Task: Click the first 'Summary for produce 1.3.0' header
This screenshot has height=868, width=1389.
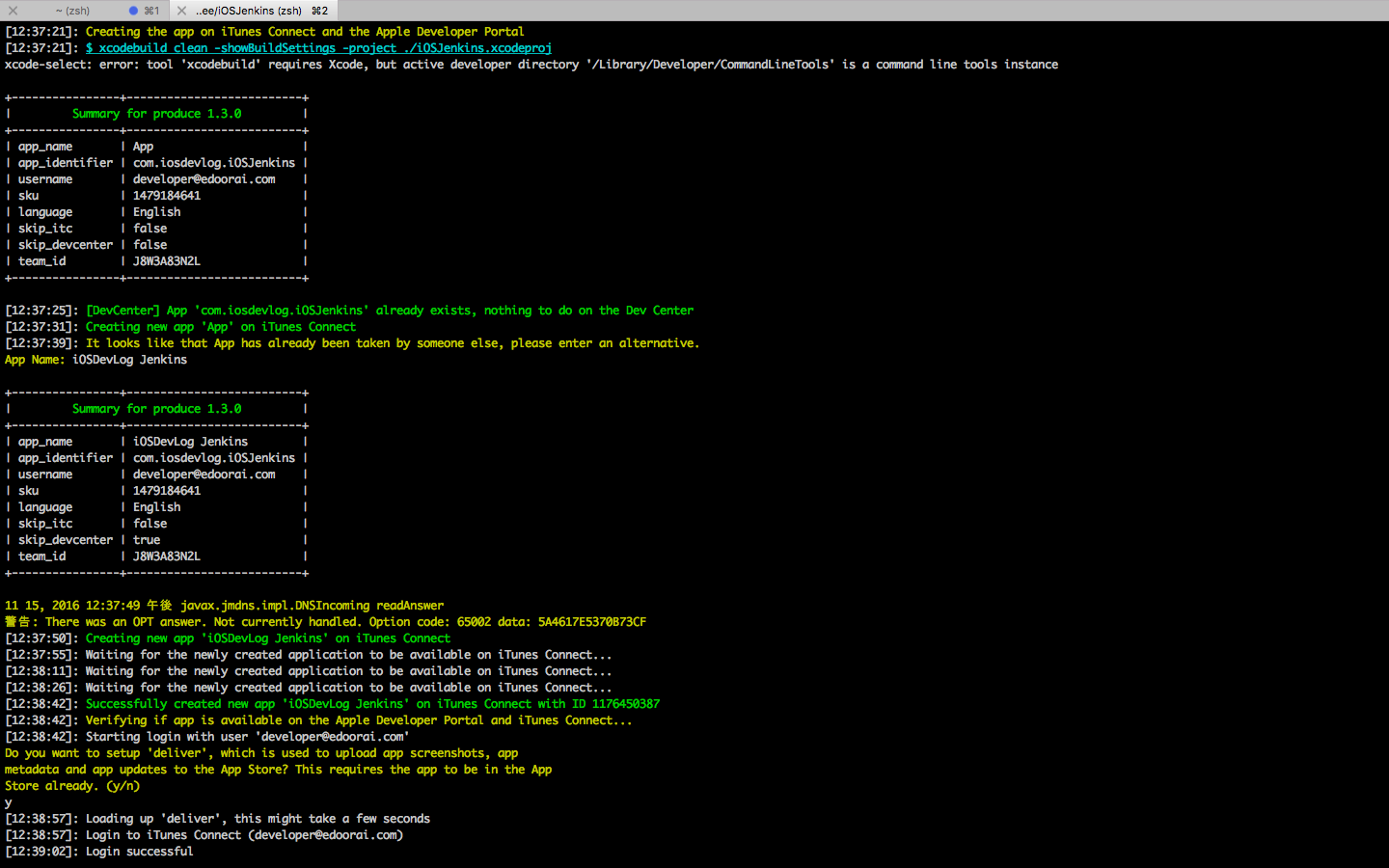Action: point(156,114)
